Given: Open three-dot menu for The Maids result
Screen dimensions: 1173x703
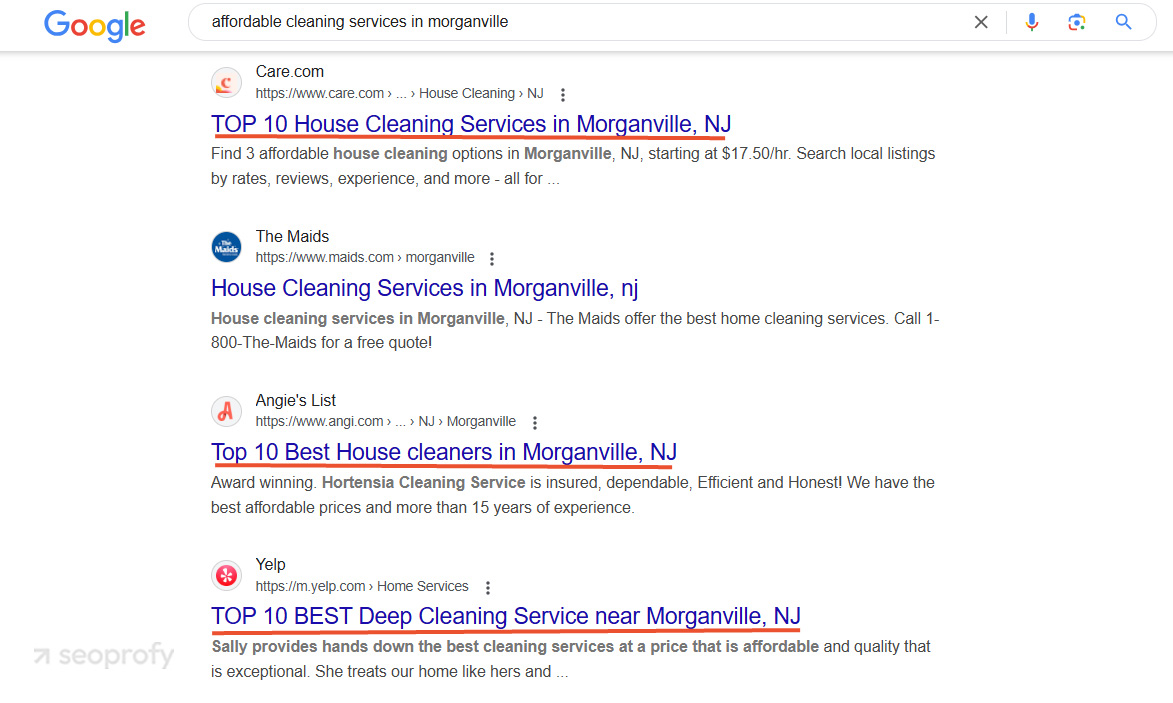Looking at the screenshot, I should pyautogui.click(x=491, y=259).
